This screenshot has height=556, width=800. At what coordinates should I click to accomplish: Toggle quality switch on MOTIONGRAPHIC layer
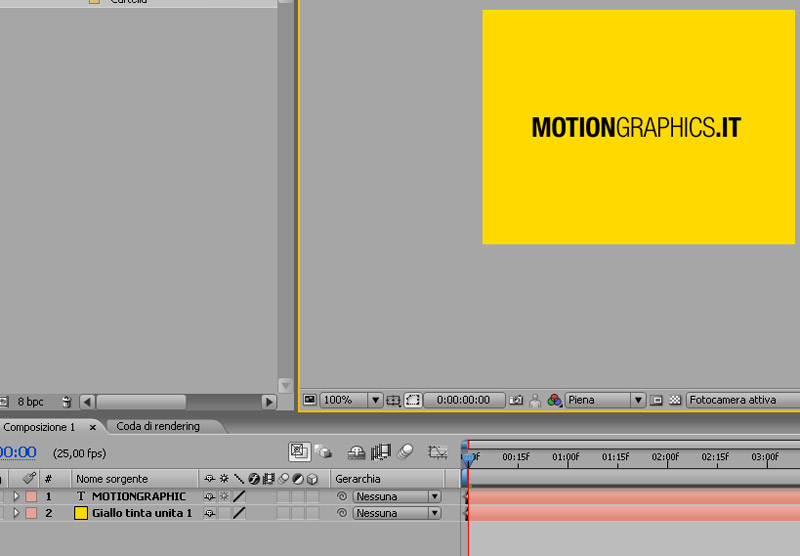[239, 496]
